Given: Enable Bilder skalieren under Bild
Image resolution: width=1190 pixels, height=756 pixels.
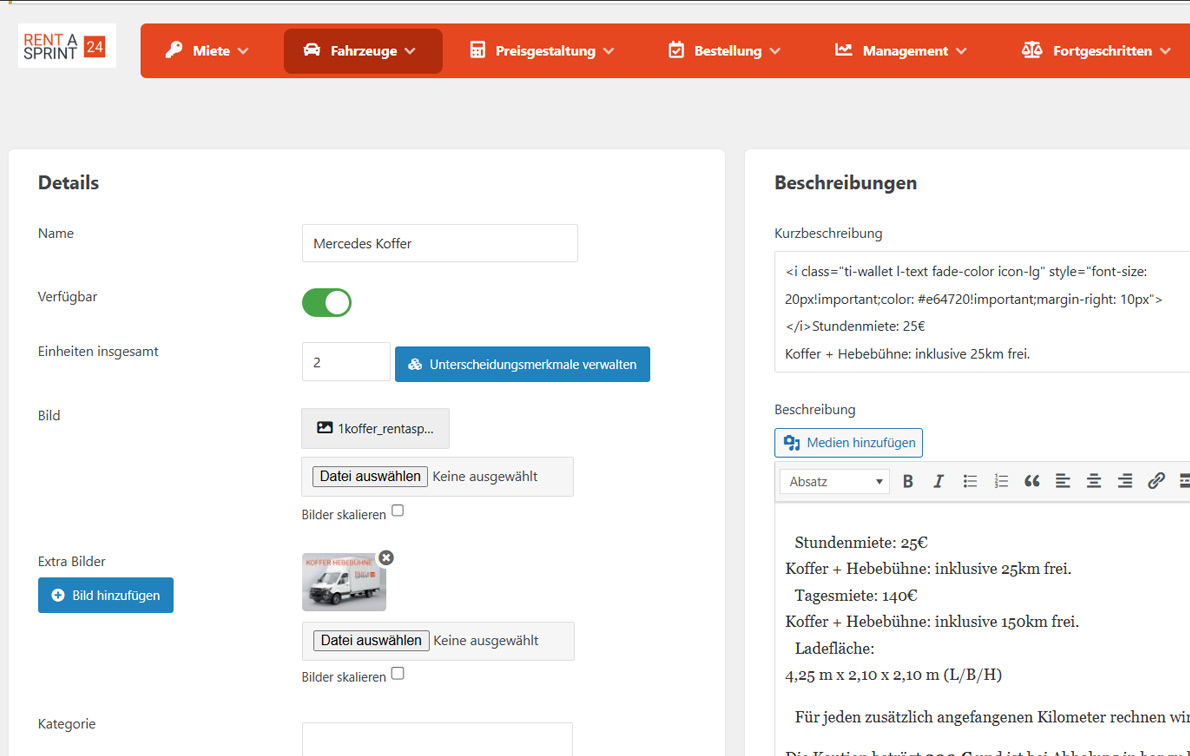Looking at the screenshot, I should (x=398, y=511).
